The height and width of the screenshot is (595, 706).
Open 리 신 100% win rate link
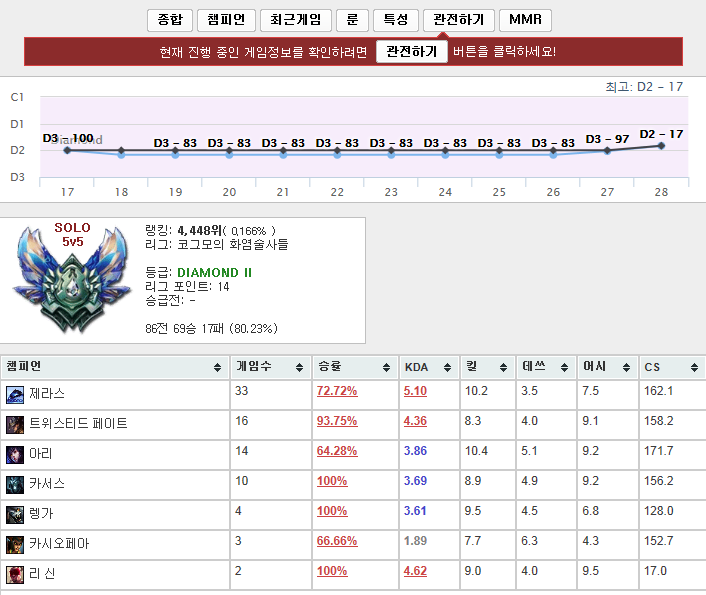click(x=332, y=571)
